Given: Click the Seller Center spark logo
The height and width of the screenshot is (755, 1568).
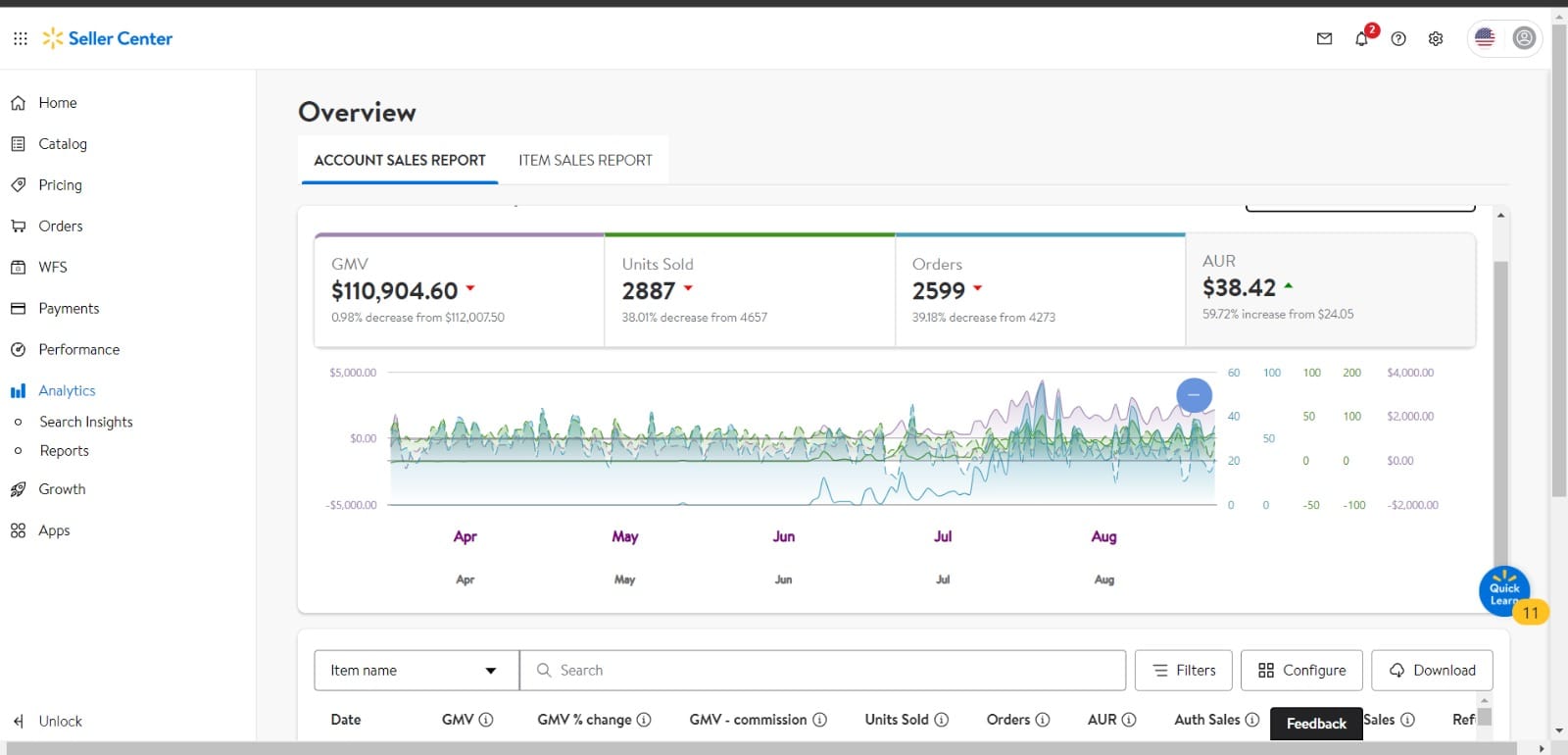Looking at the screenshot, I should point(53,38).
